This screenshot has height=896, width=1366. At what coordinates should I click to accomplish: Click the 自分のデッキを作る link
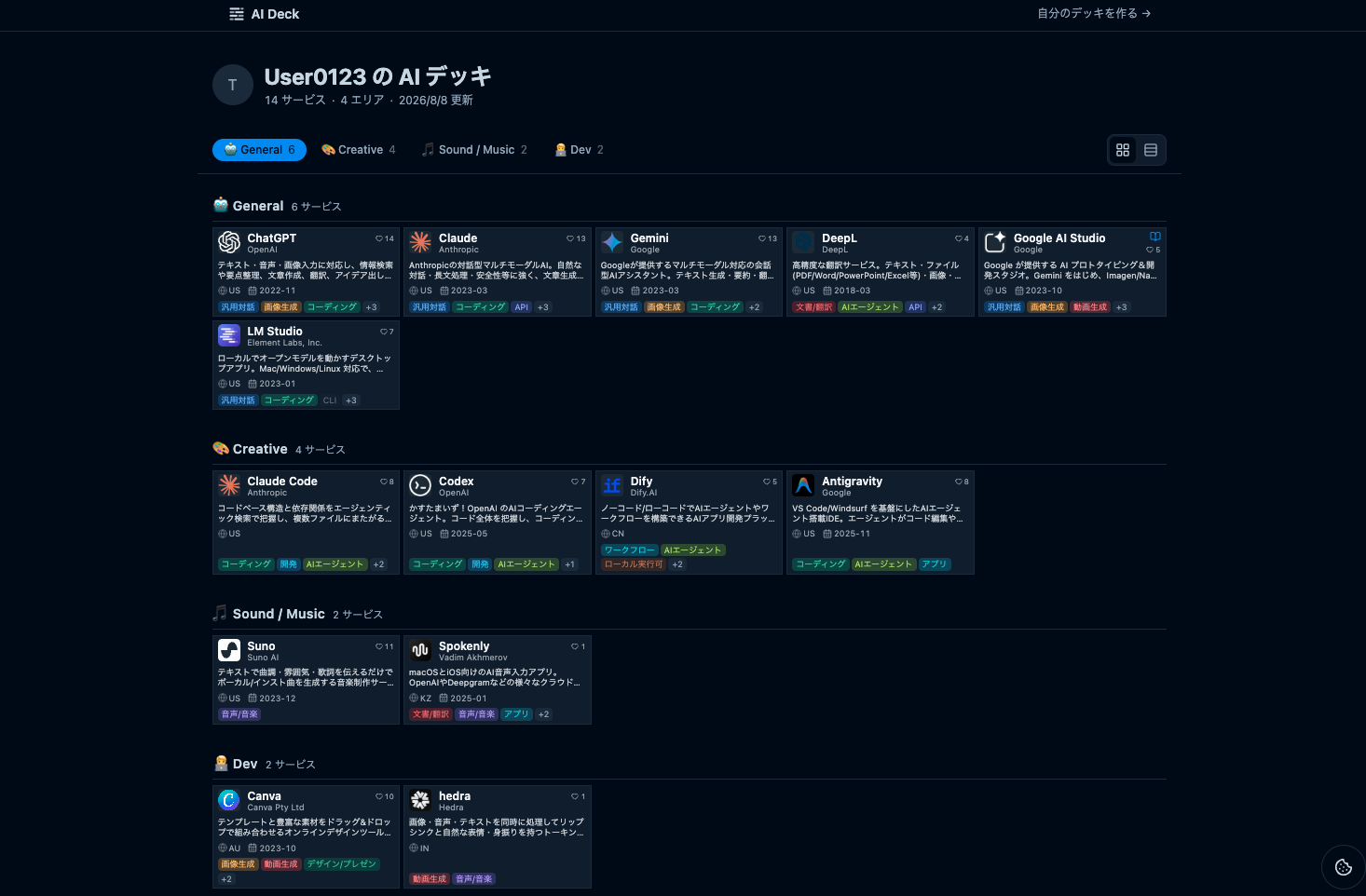(x=1094, y=14)
